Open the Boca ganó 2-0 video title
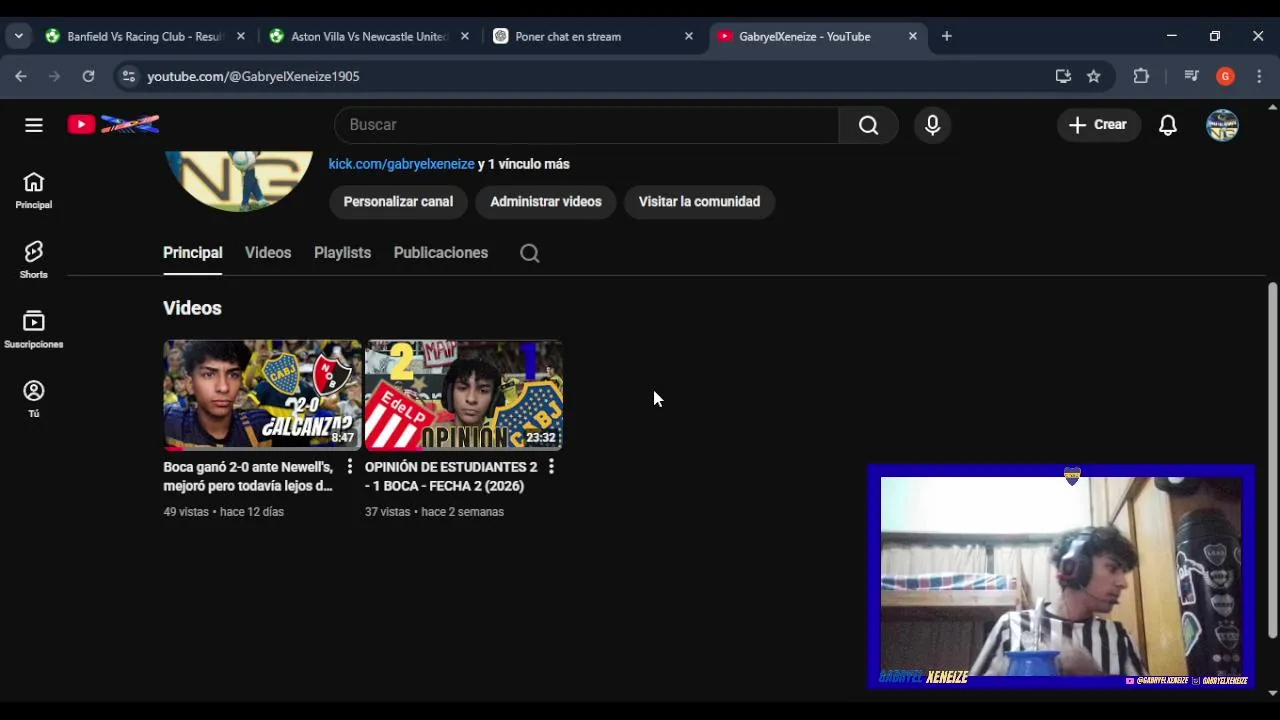This screenshot has height=720, width=1280. point(248,476)
